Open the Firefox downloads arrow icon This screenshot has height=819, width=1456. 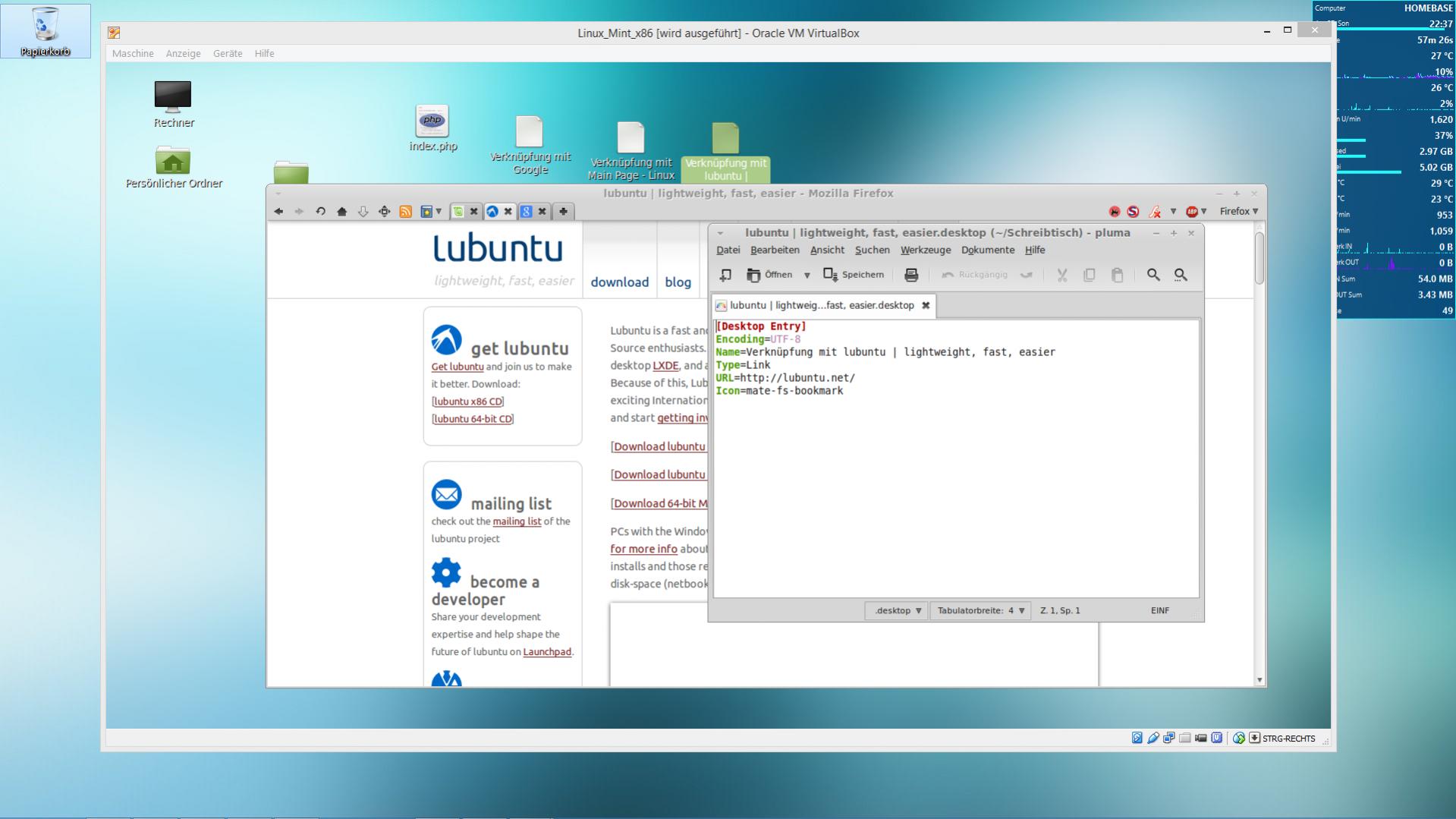point(363,212)
